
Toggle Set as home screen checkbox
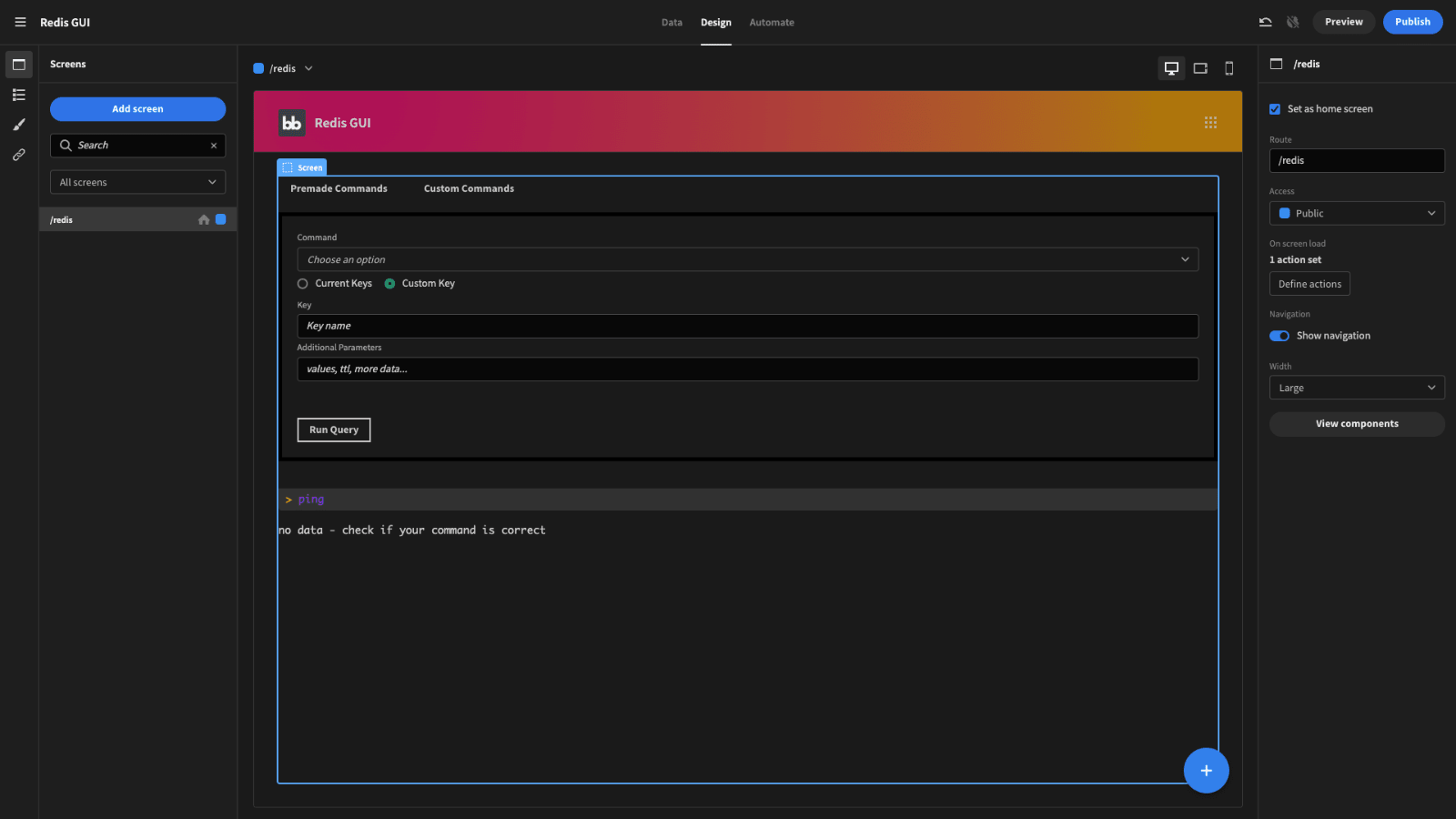1275,109
